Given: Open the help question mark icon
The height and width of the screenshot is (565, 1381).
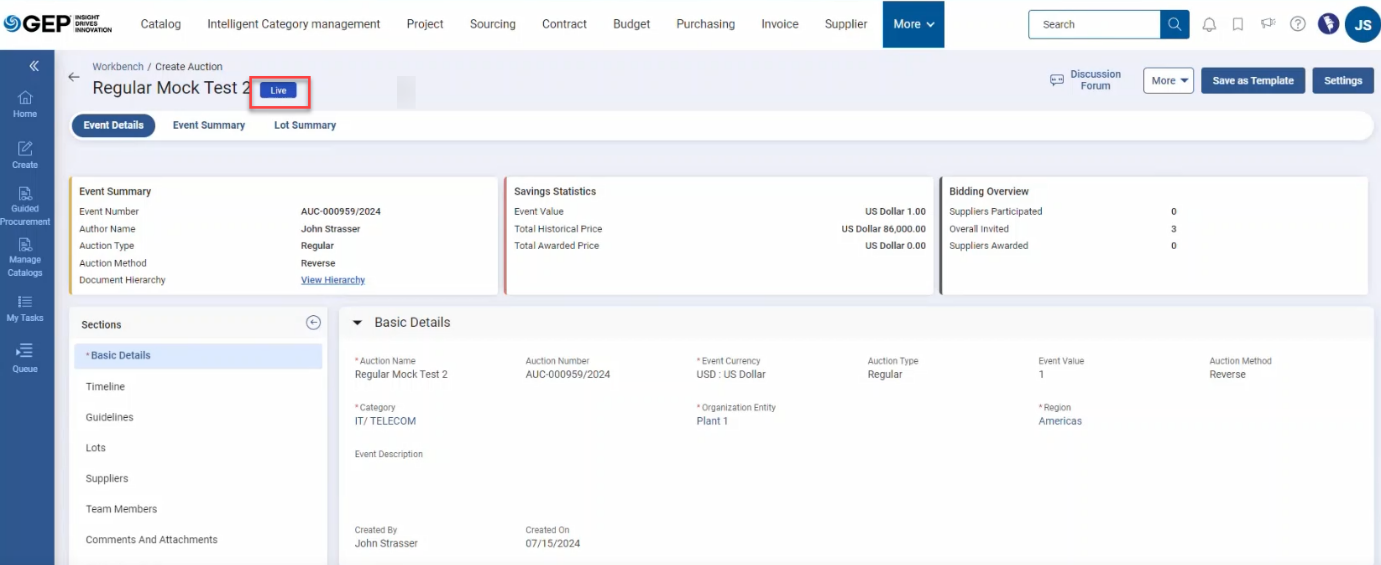Looking at the screenshot, I should click(1297, 24).
